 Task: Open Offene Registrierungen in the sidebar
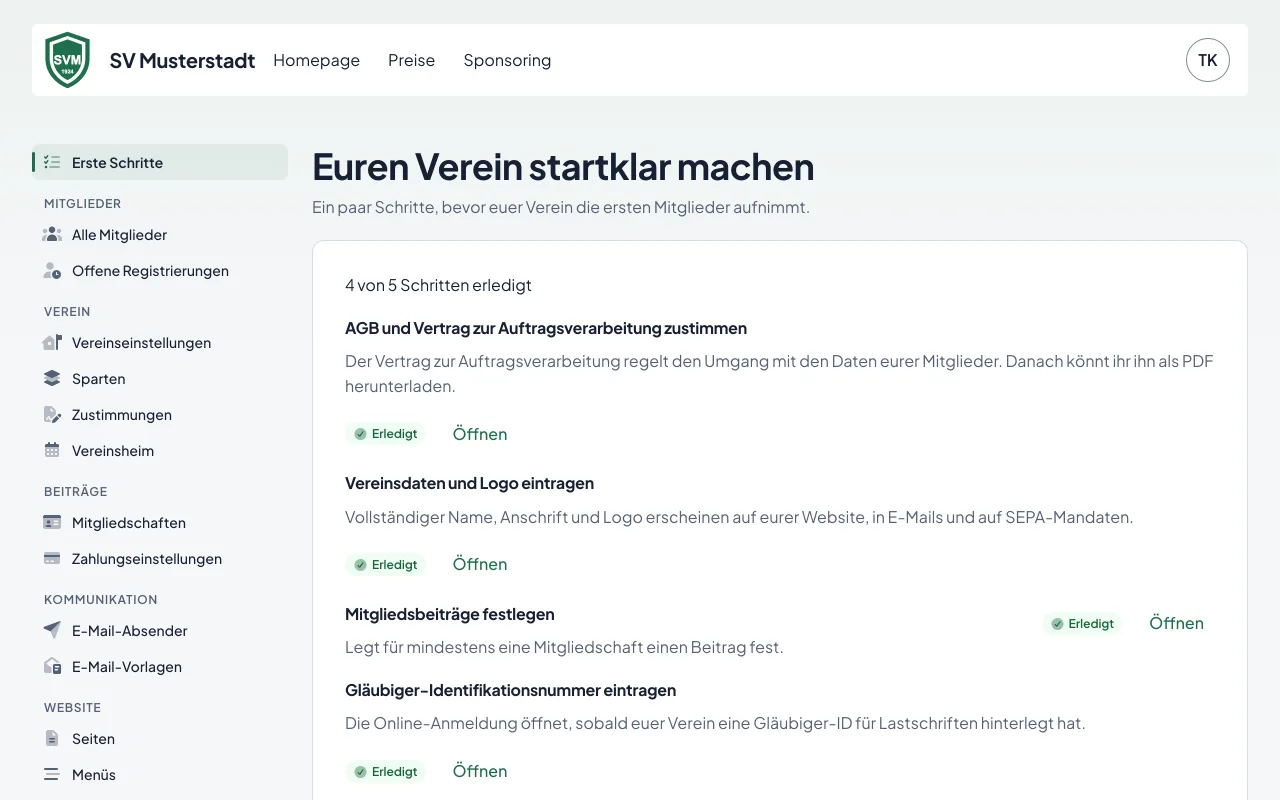tap(160, 270)
